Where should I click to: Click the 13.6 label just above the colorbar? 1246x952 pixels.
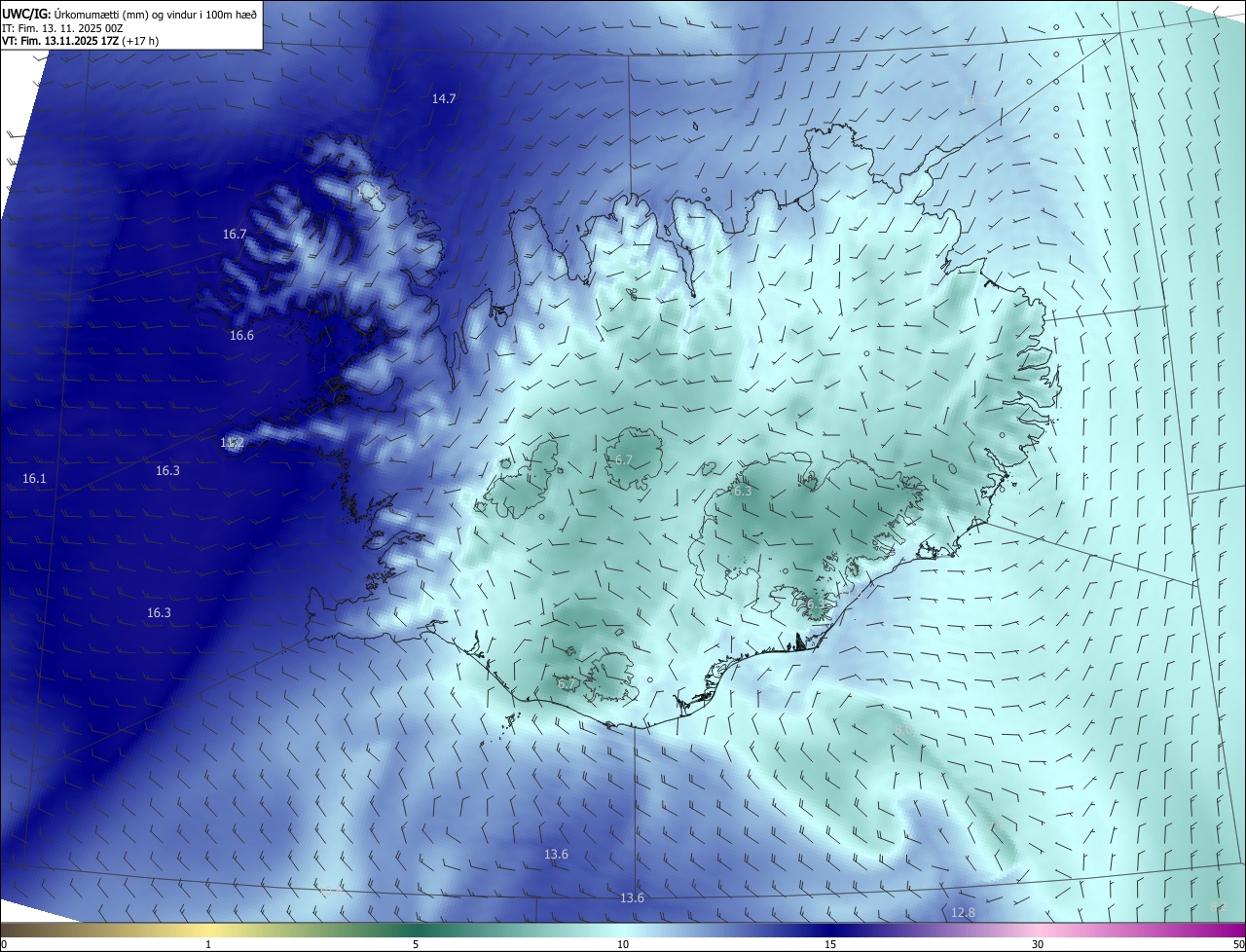(632, 897)
